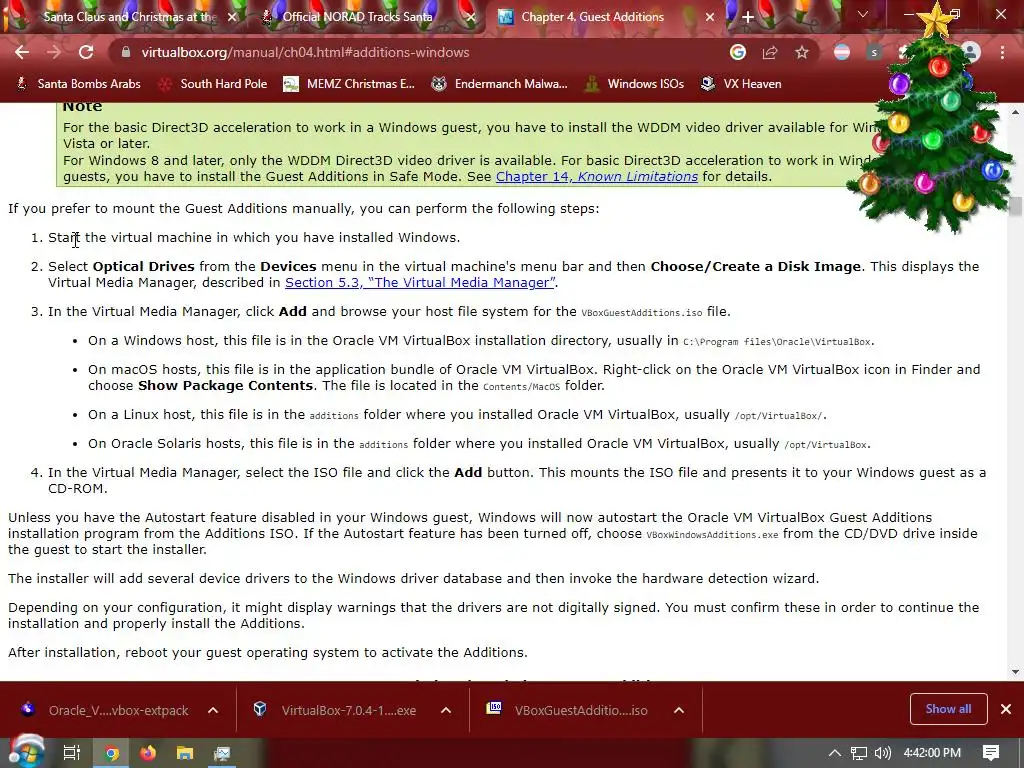Close the Chapter 4 Guest Additions tab
1024x768 pixels.
point(710,17)
